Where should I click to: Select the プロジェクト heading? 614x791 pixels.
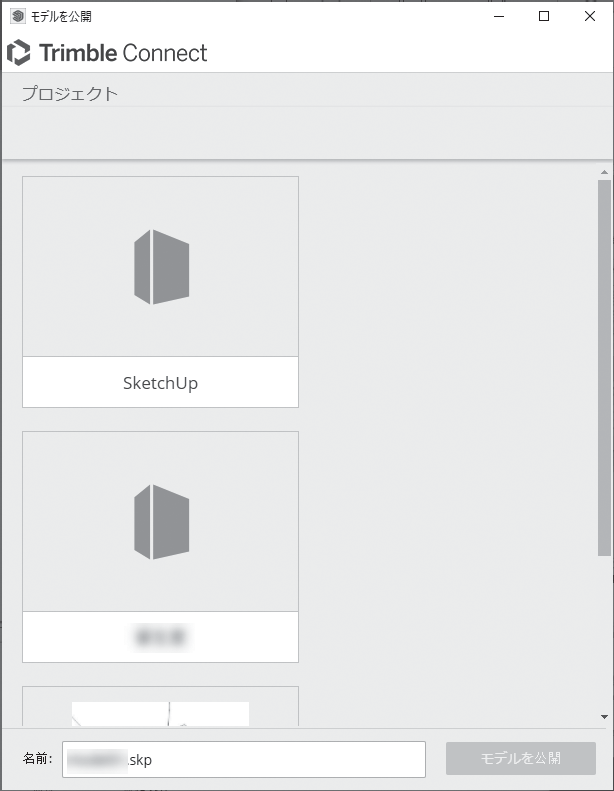(70, 94)
